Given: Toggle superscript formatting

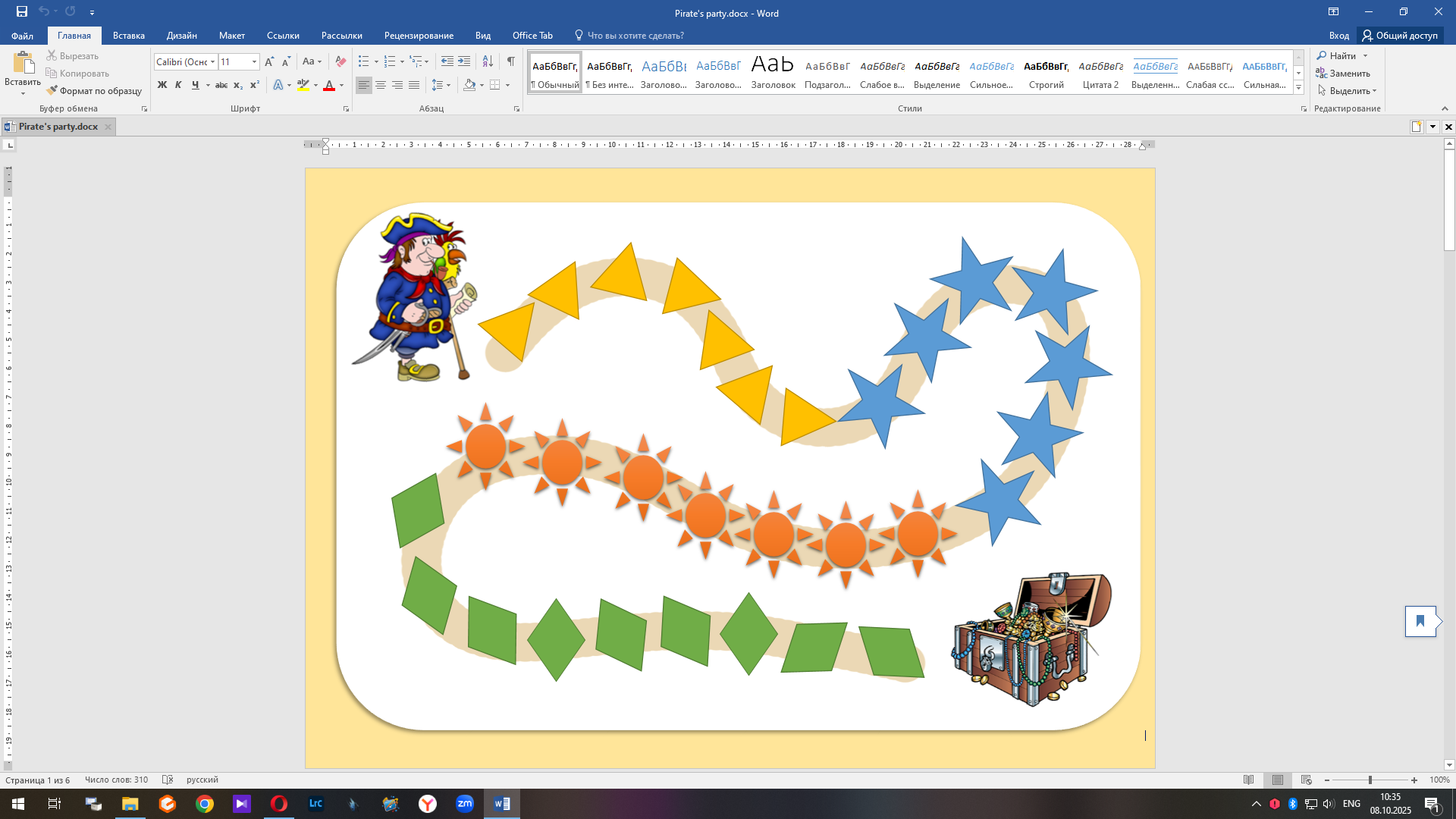Looking at the screenshot, I should click(x=255, y=85).
